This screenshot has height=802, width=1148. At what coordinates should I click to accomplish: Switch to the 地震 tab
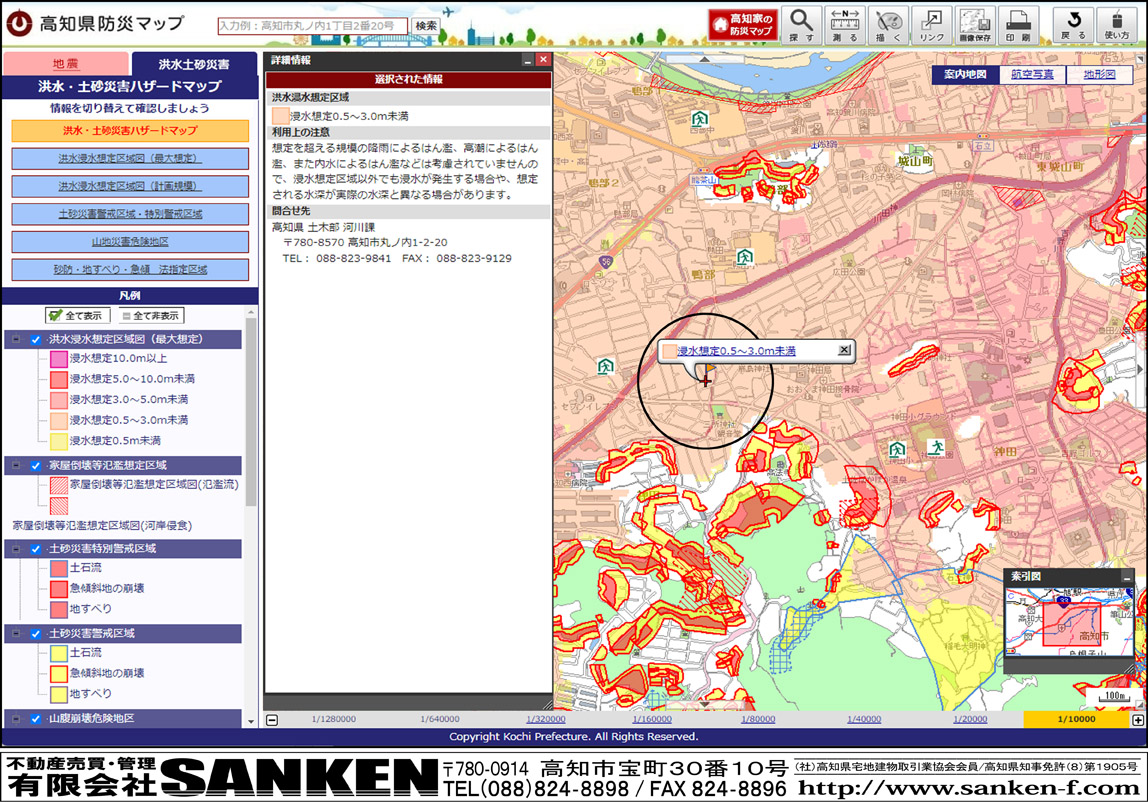[x=65, y=64]
